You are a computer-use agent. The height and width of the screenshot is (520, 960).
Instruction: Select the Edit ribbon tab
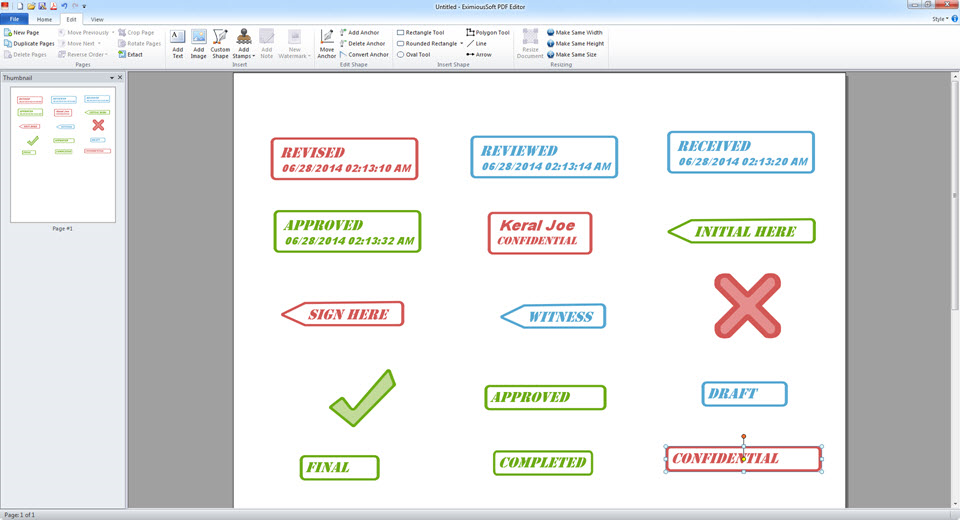click(x=71, y=20)
